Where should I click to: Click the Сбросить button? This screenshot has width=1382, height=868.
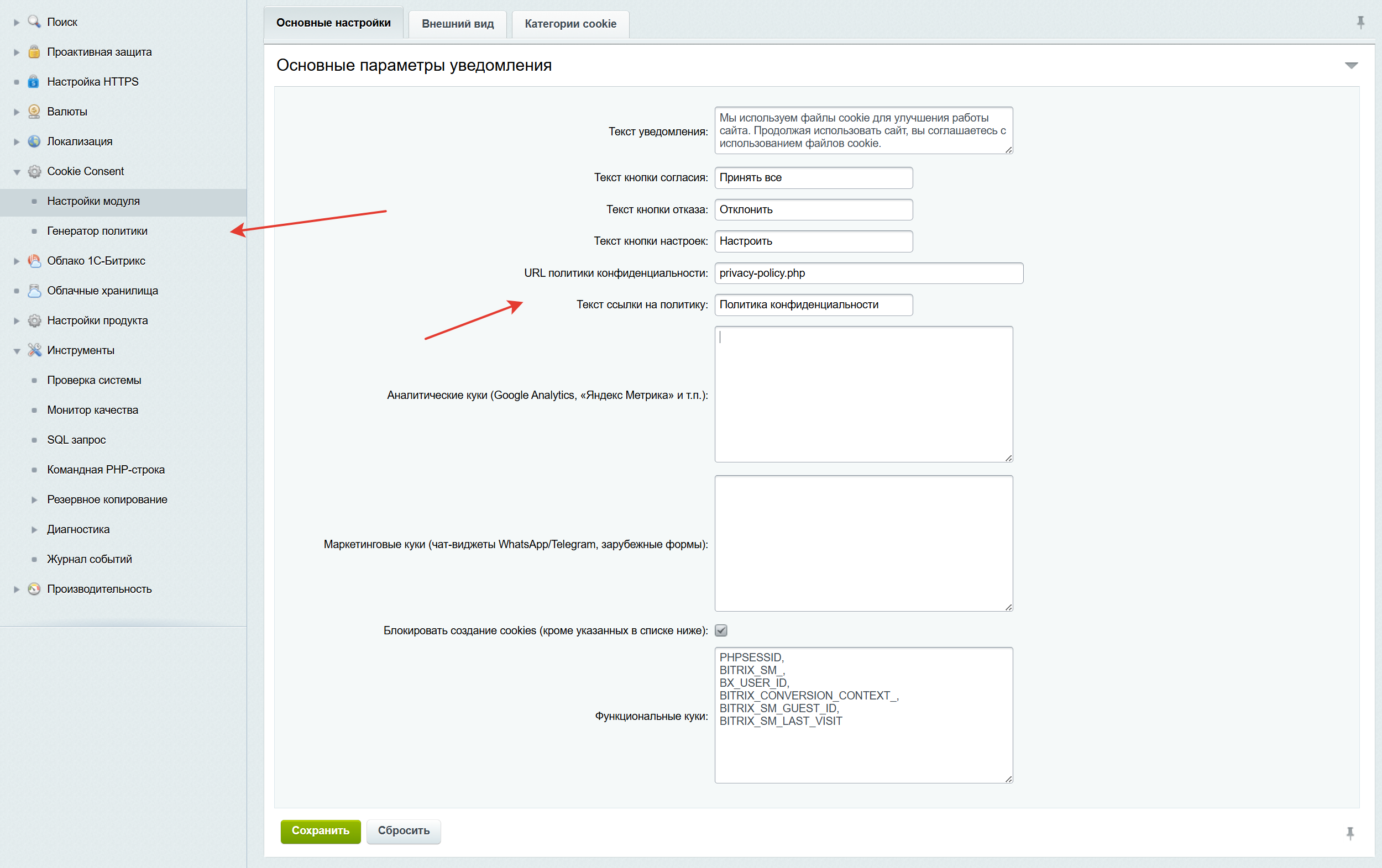[404, 832]
